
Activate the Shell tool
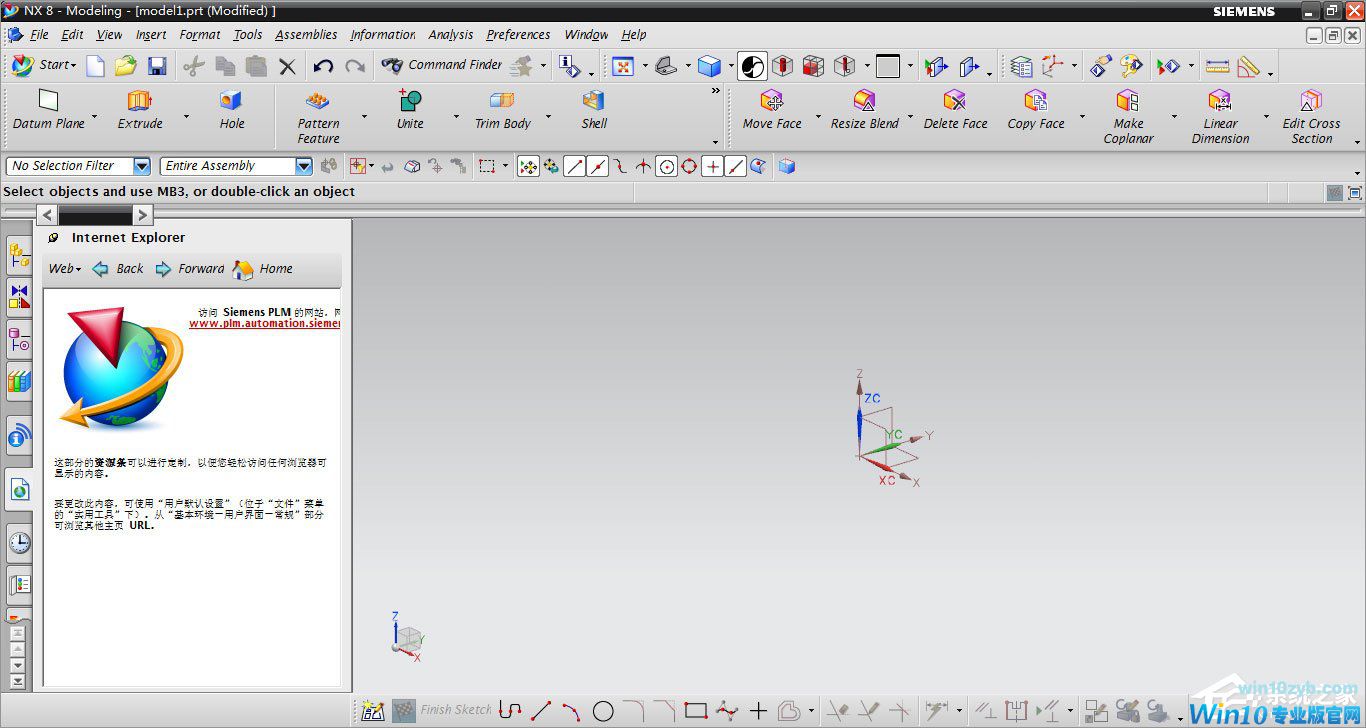[594, 109]
